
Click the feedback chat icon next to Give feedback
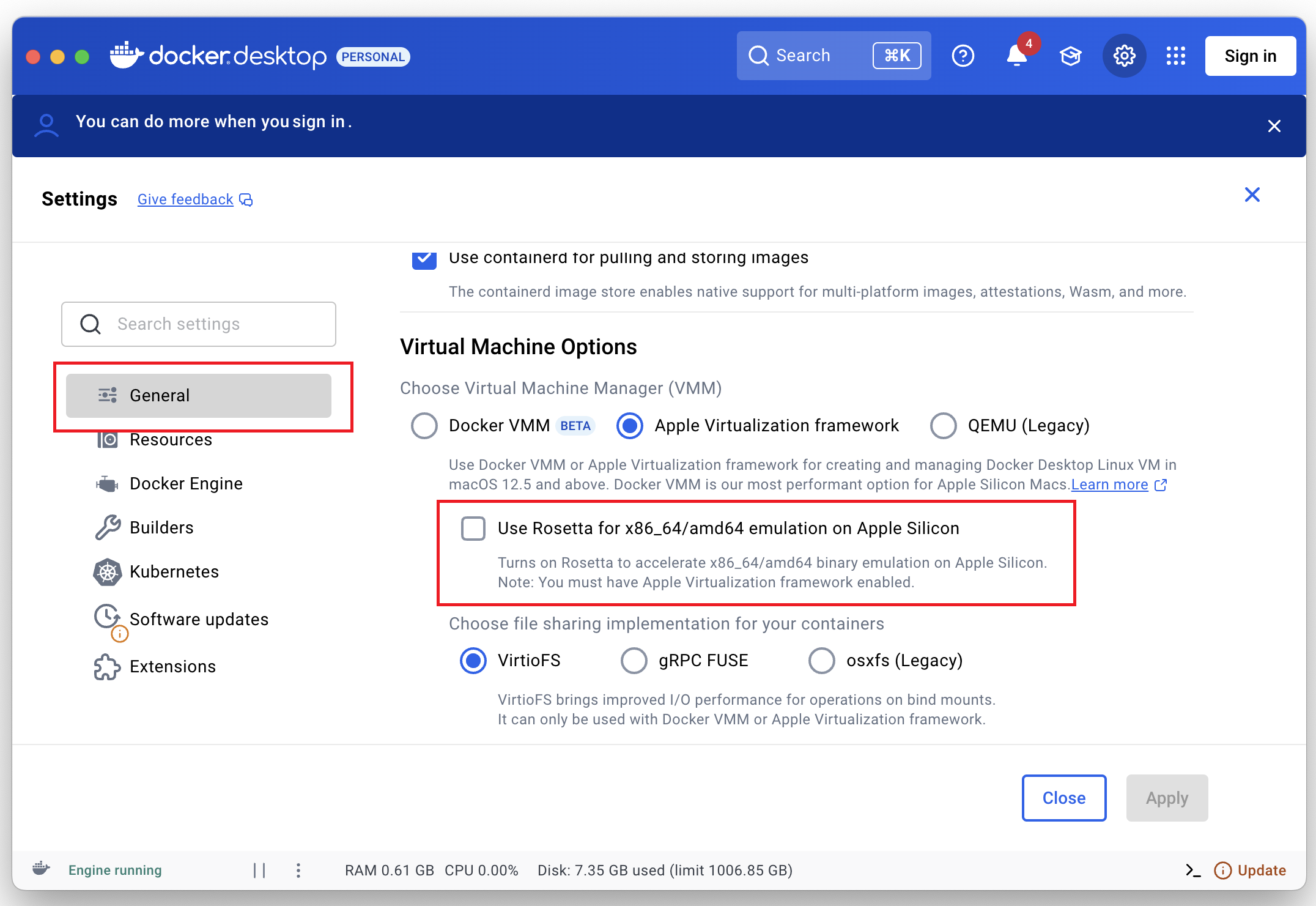tap(246, 200)
